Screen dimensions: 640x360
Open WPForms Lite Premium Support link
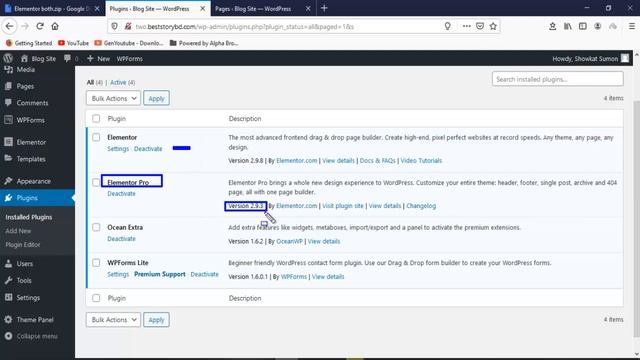tap(160, 274)
